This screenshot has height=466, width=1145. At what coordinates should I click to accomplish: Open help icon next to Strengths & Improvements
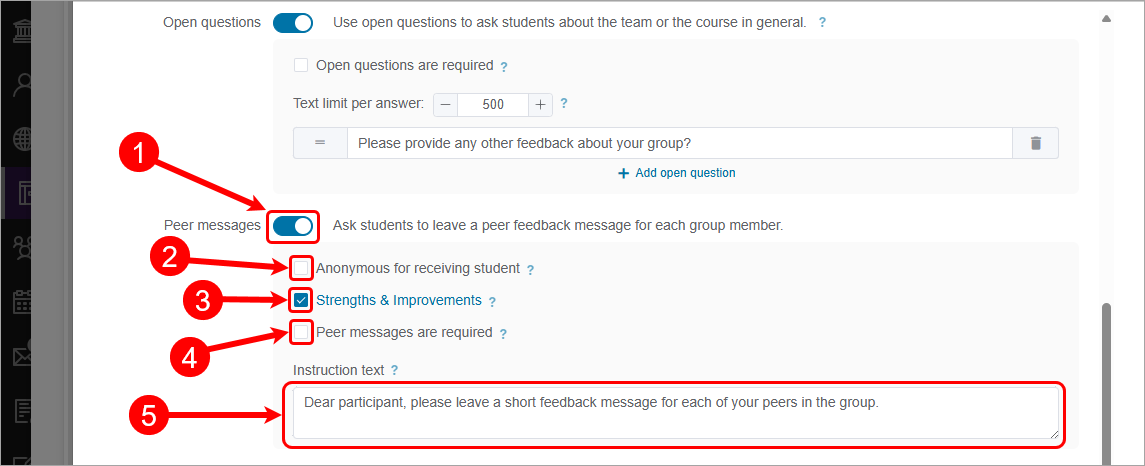pos(492,301)
